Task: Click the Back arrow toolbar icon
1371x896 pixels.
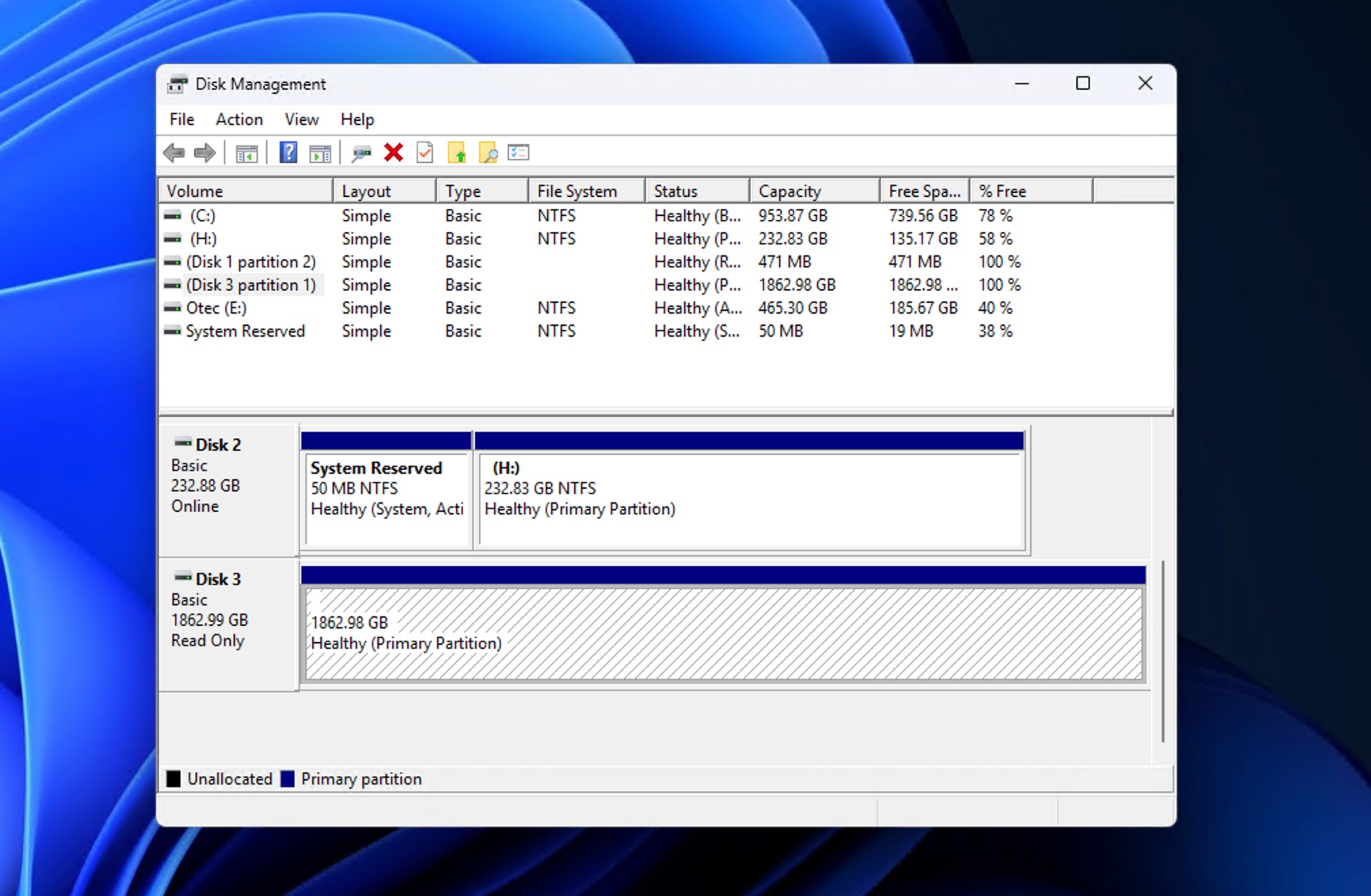Action: (x=174, y=153)
